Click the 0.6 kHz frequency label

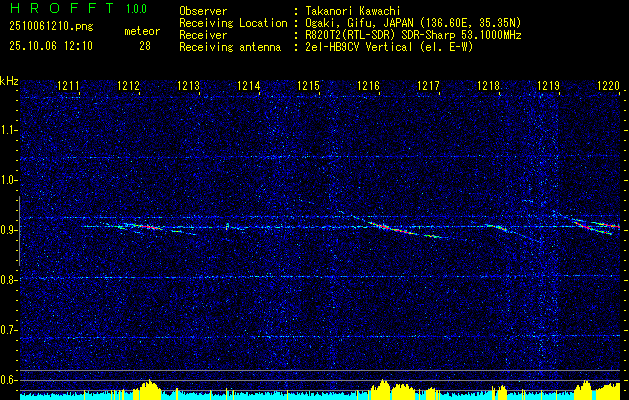(9, 380)
